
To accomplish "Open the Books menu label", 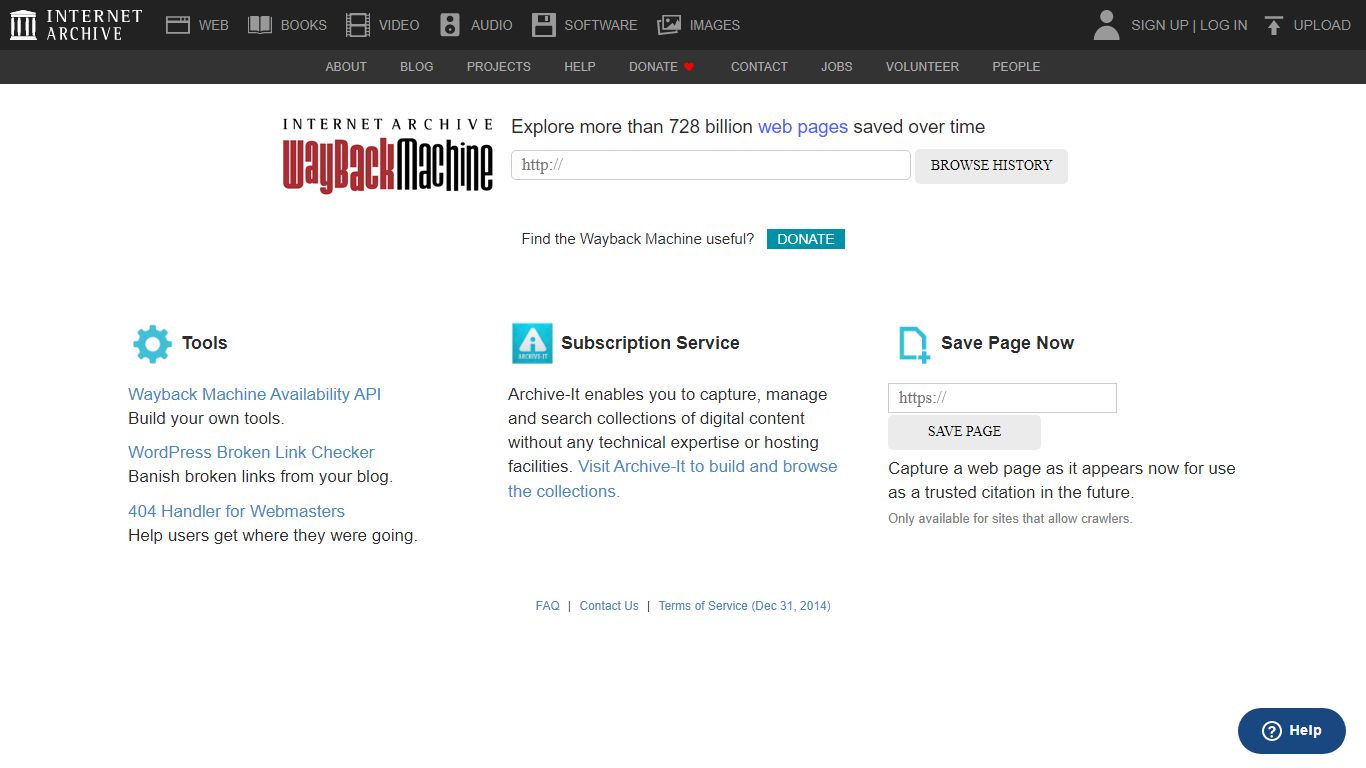I will (x=303, y=25).
